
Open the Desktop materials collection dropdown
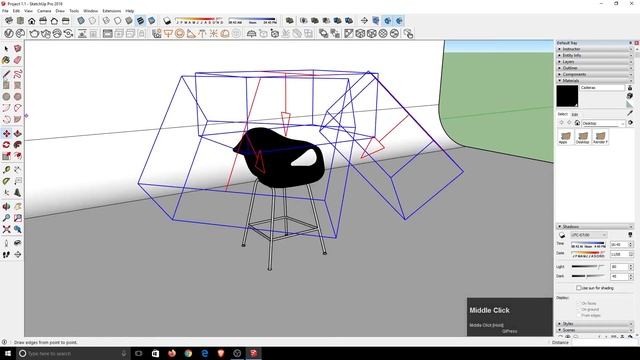coord(603,123)
